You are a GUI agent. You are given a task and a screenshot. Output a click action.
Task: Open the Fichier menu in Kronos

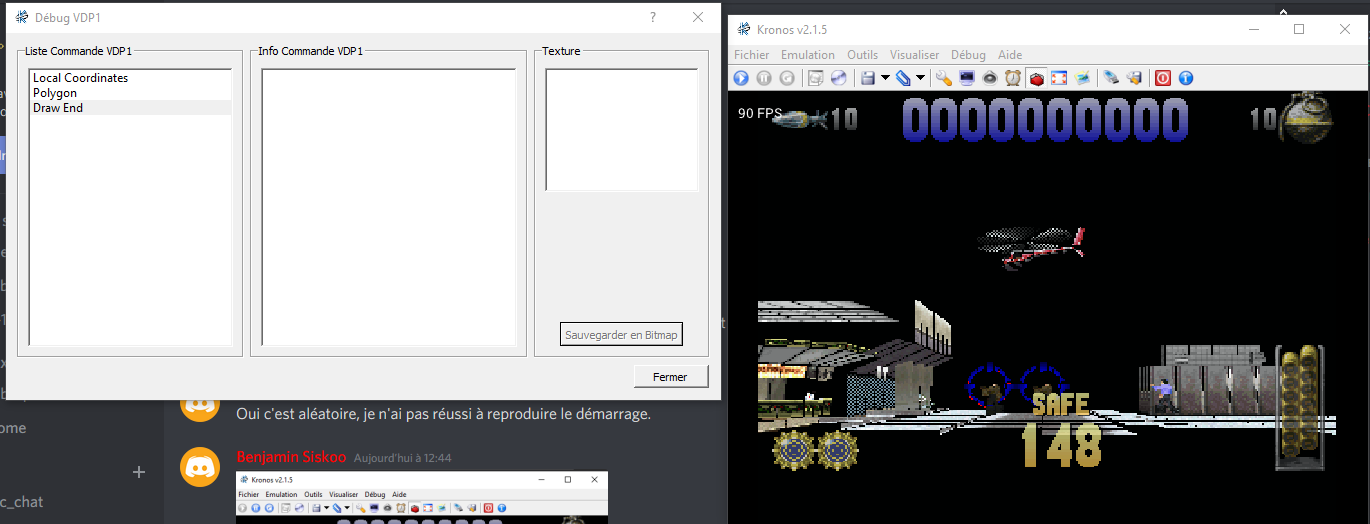point(752,55)
